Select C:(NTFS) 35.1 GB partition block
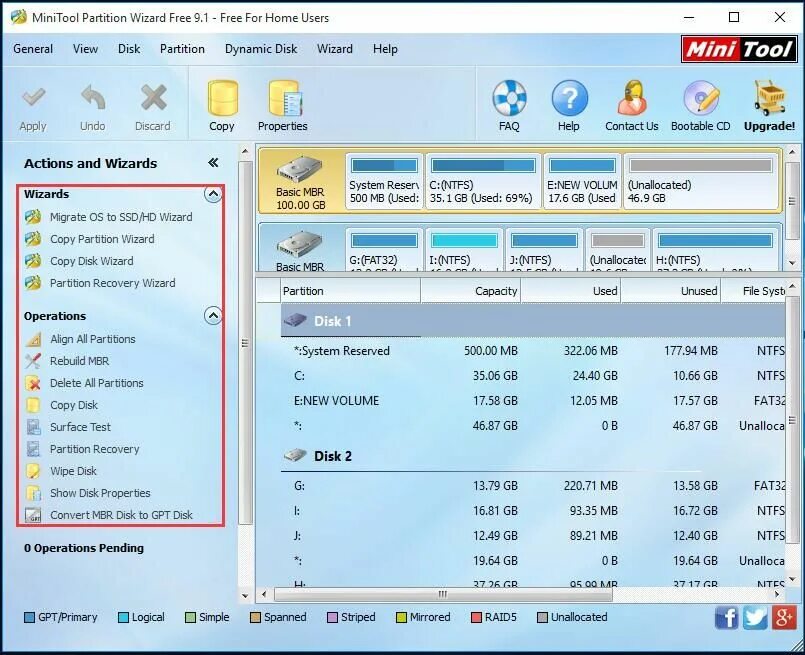The image size is (805, 655). [x=483, y=181]
